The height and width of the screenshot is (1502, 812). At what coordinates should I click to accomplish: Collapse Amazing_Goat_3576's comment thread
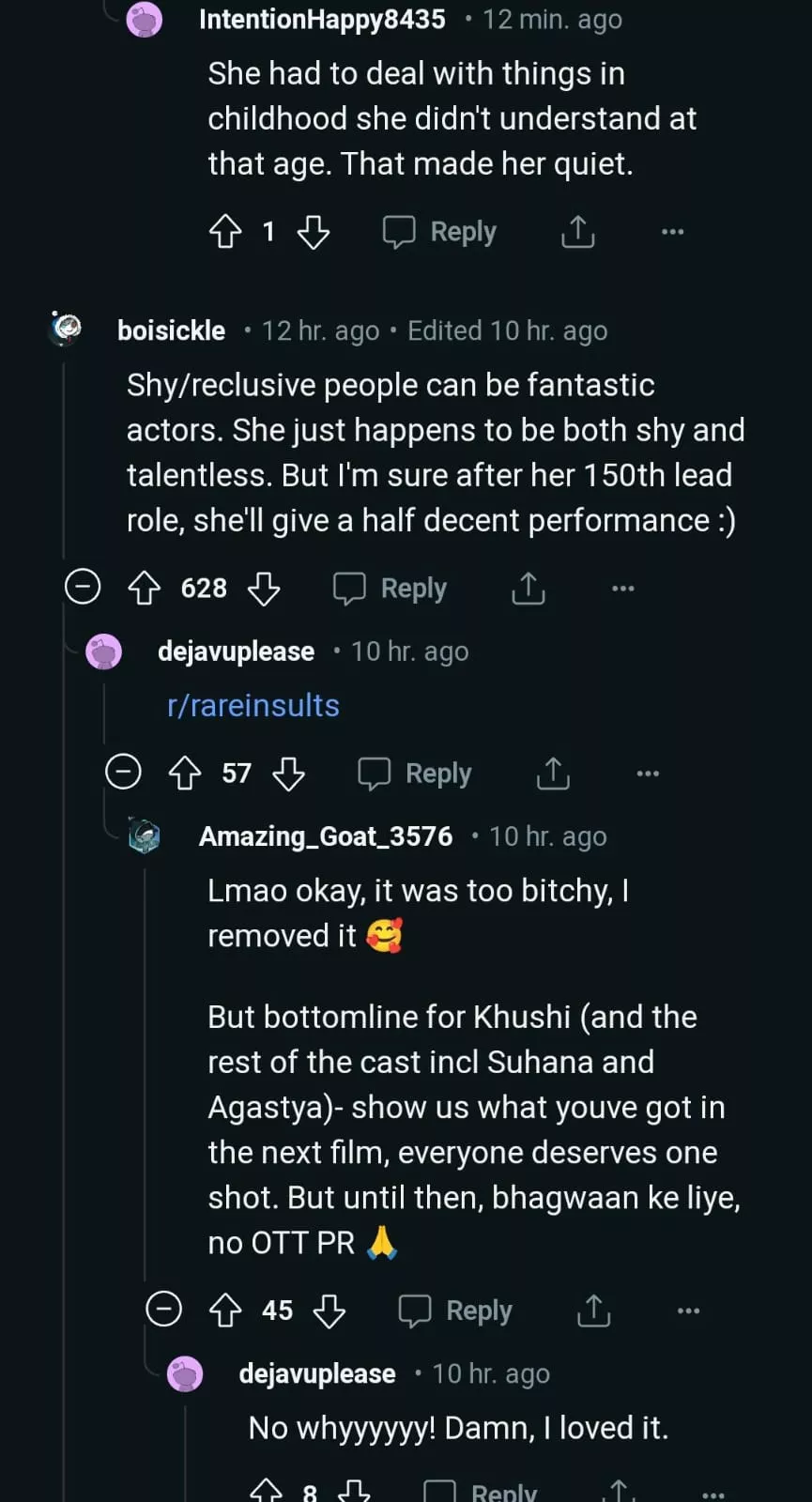click(x=164, y=1310)
